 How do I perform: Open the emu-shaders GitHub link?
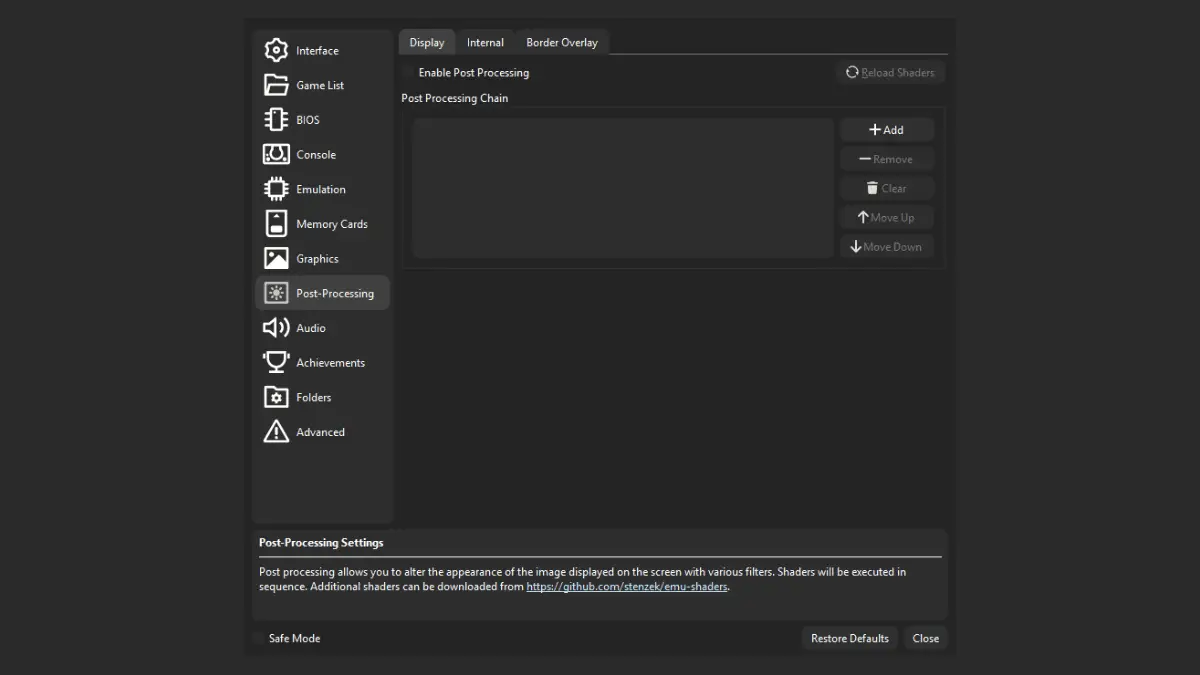point(627,587)
